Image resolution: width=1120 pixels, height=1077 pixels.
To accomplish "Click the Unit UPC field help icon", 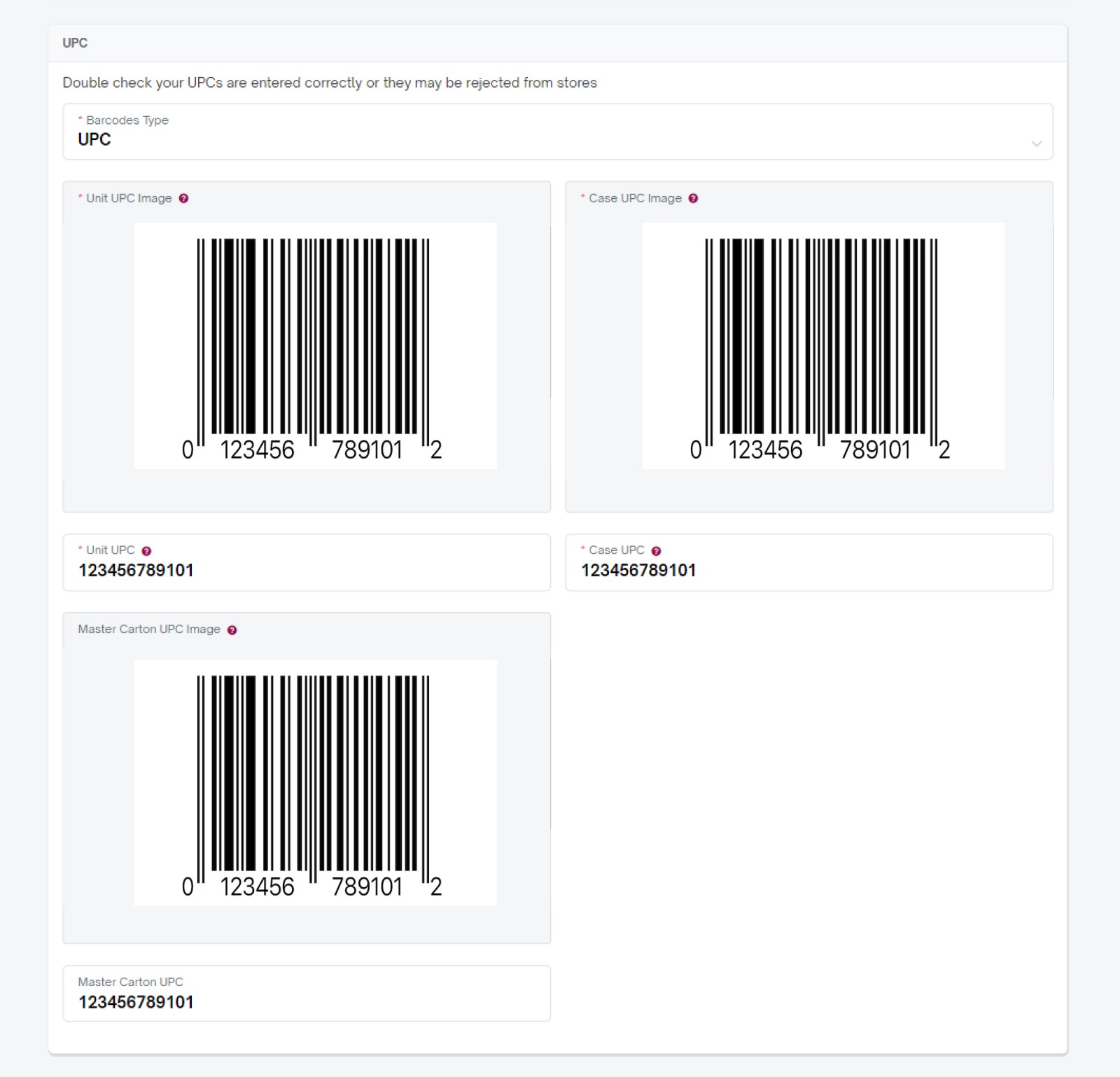I will (x=147, y=550).
